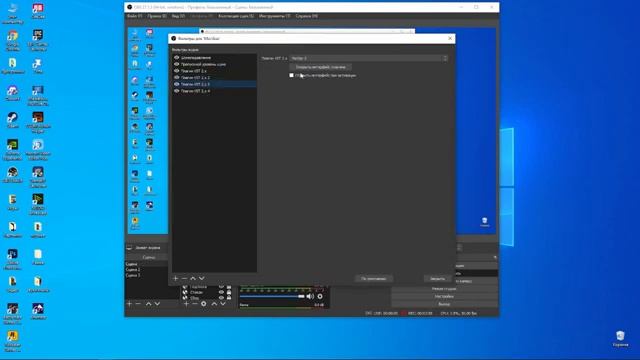
Task: Add a source with the plus icon
Action: 186,304
